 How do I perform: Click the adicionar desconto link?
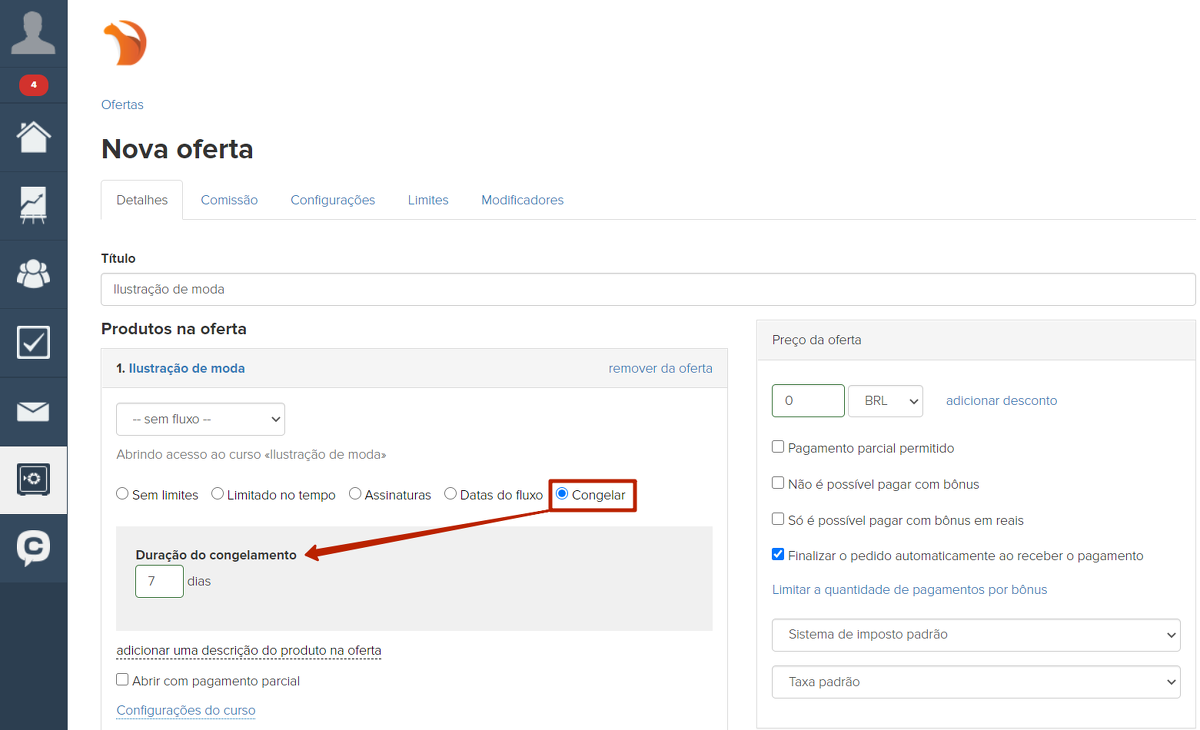coord(1001,401)
